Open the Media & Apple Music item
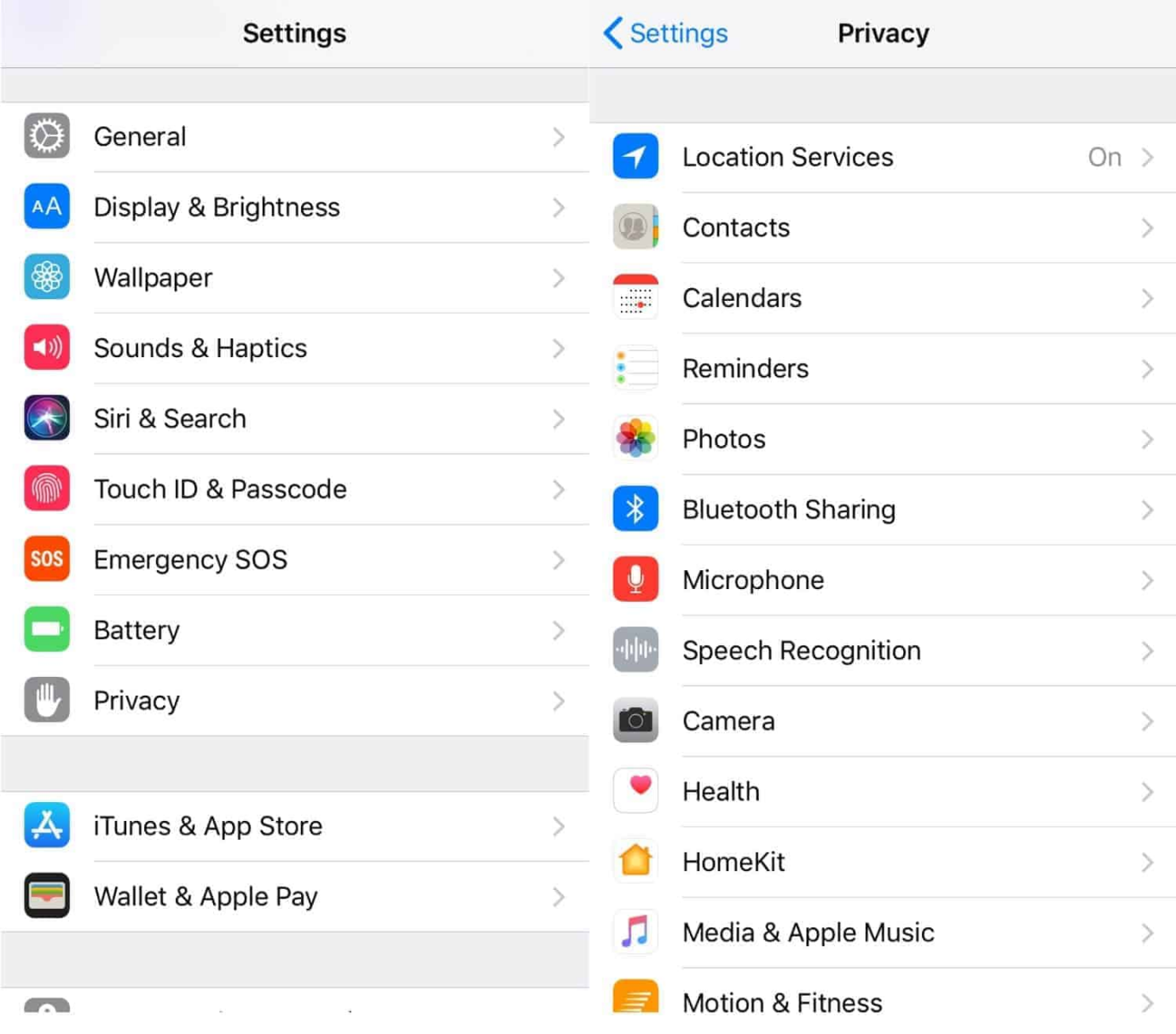The height and width of the screenshot is (1034, 1176). 808,933
